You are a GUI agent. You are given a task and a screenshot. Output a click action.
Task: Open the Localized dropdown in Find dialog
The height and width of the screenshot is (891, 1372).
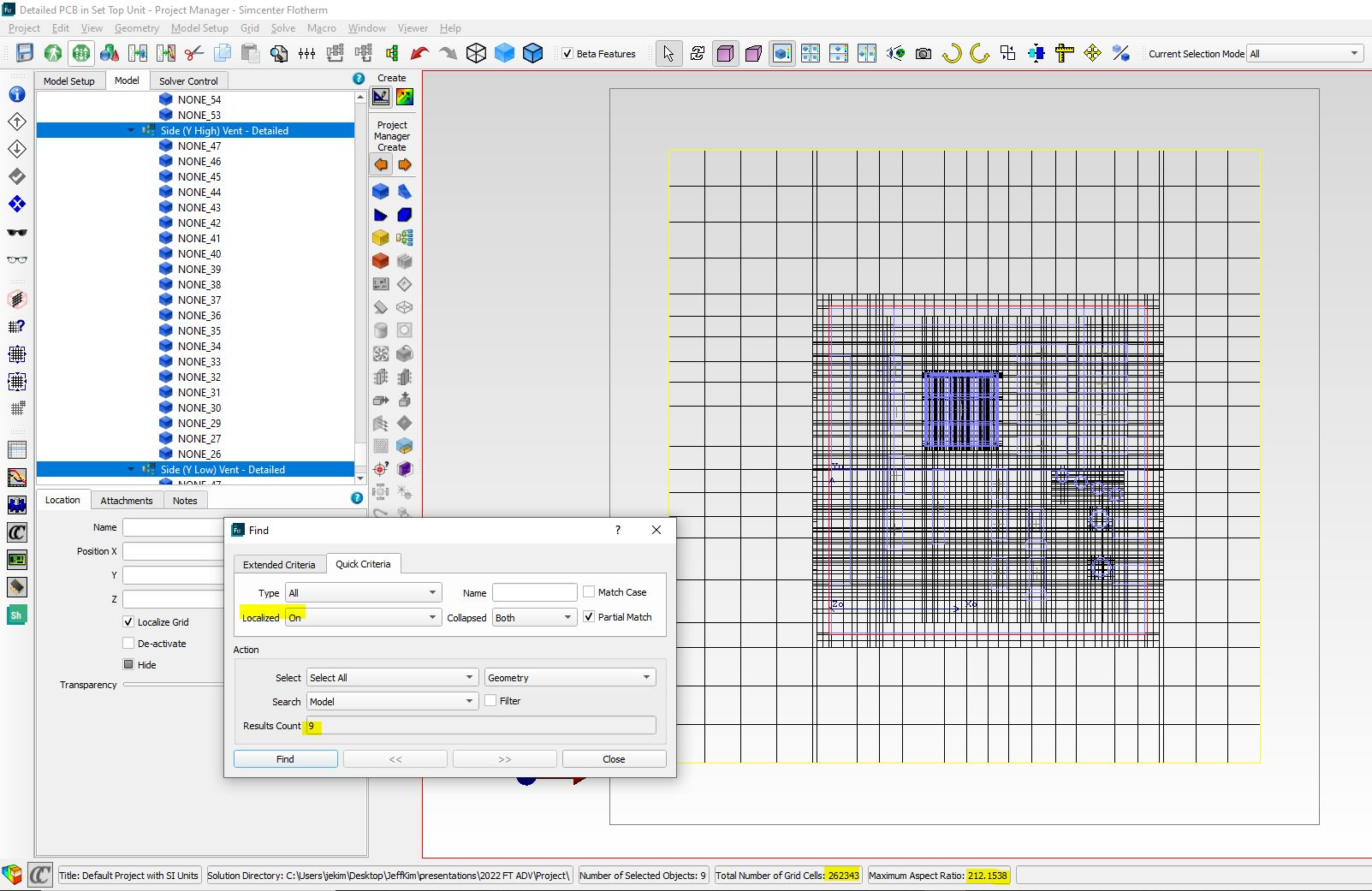tap(363, 617)
